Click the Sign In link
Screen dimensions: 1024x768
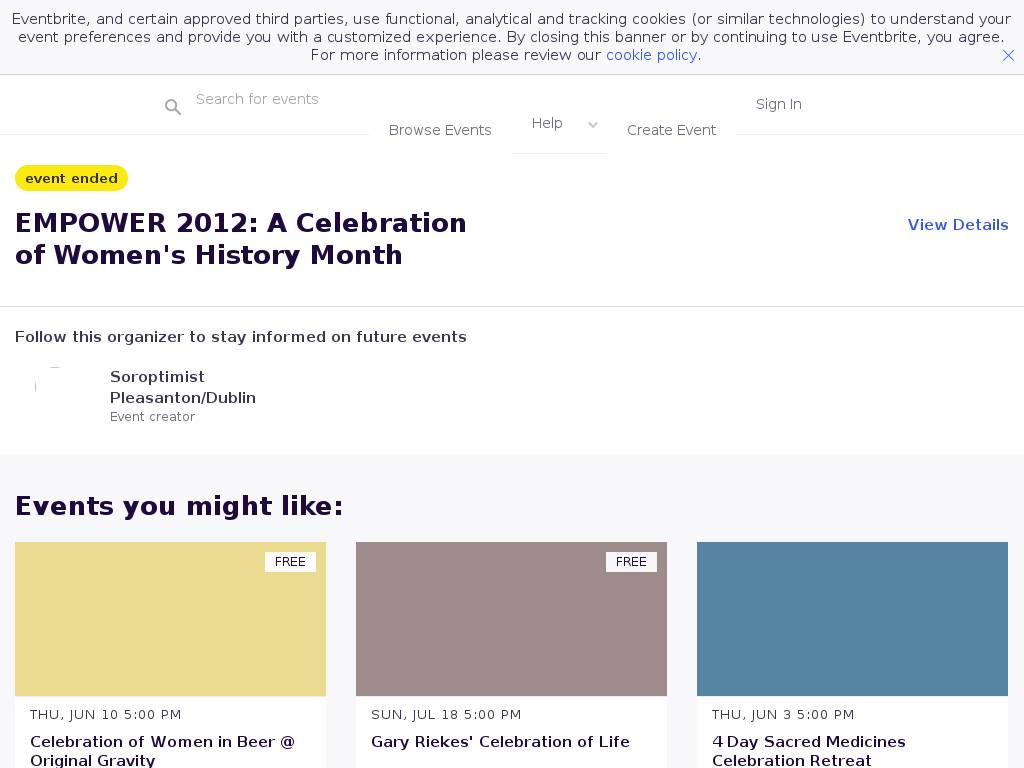778,104
